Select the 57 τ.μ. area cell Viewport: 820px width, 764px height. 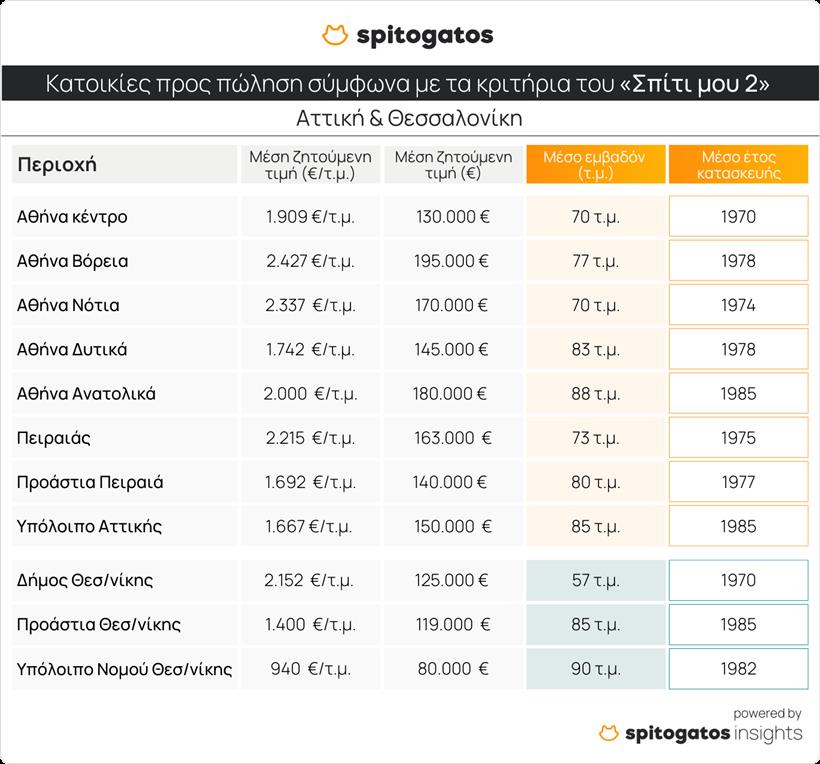[x=595, y=580]
